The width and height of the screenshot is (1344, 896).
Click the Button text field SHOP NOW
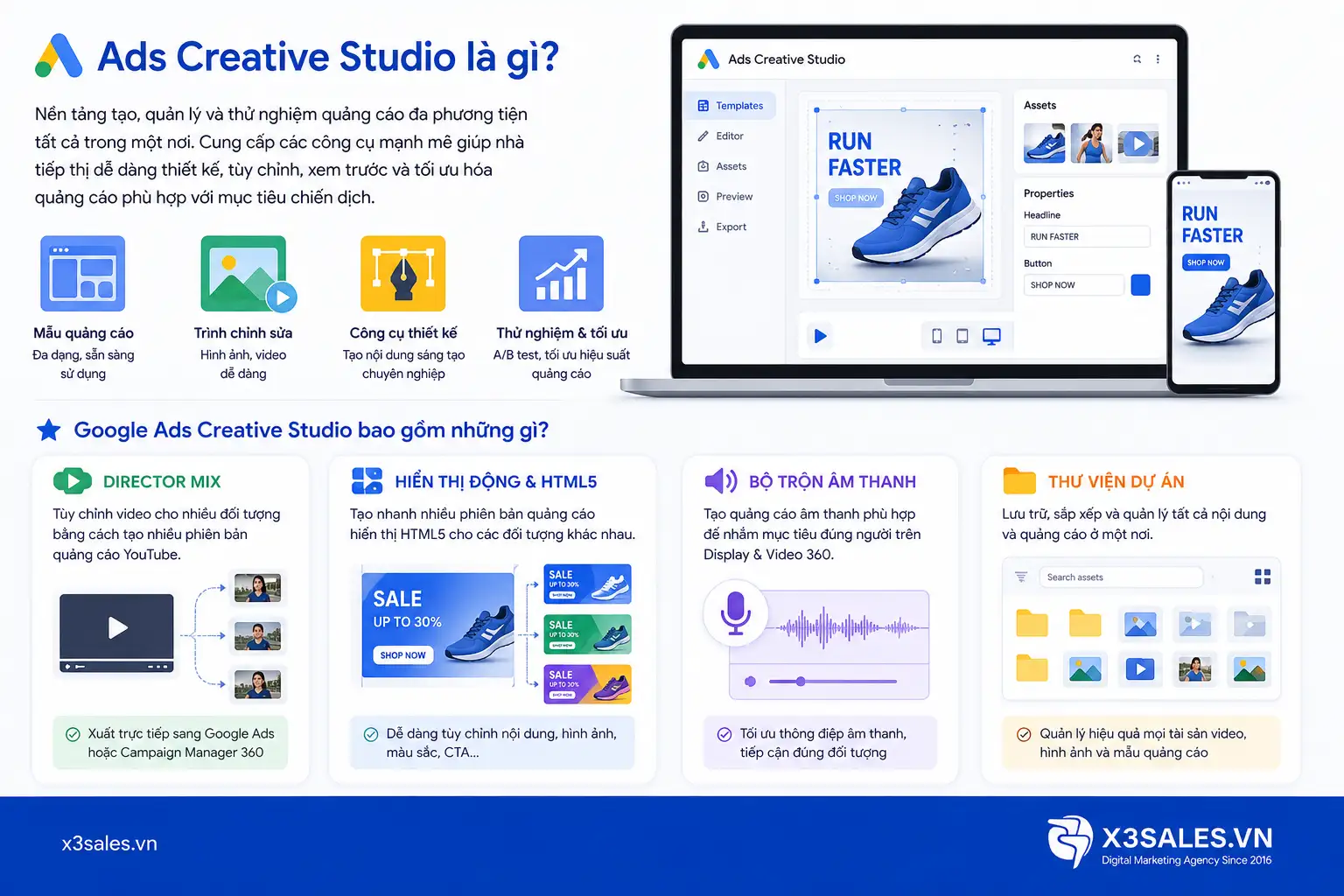(1074, 285)
